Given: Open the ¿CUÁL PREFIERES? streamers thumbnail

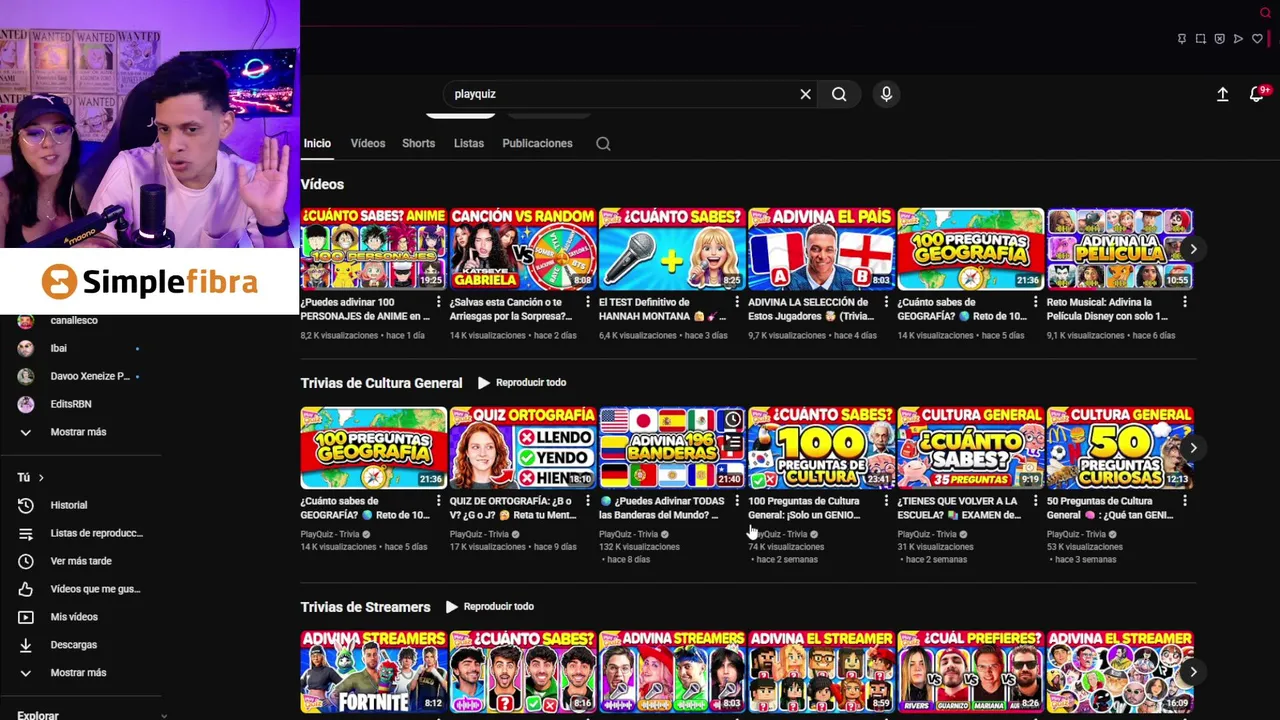Looking at the screenshot, I should 970,672.
